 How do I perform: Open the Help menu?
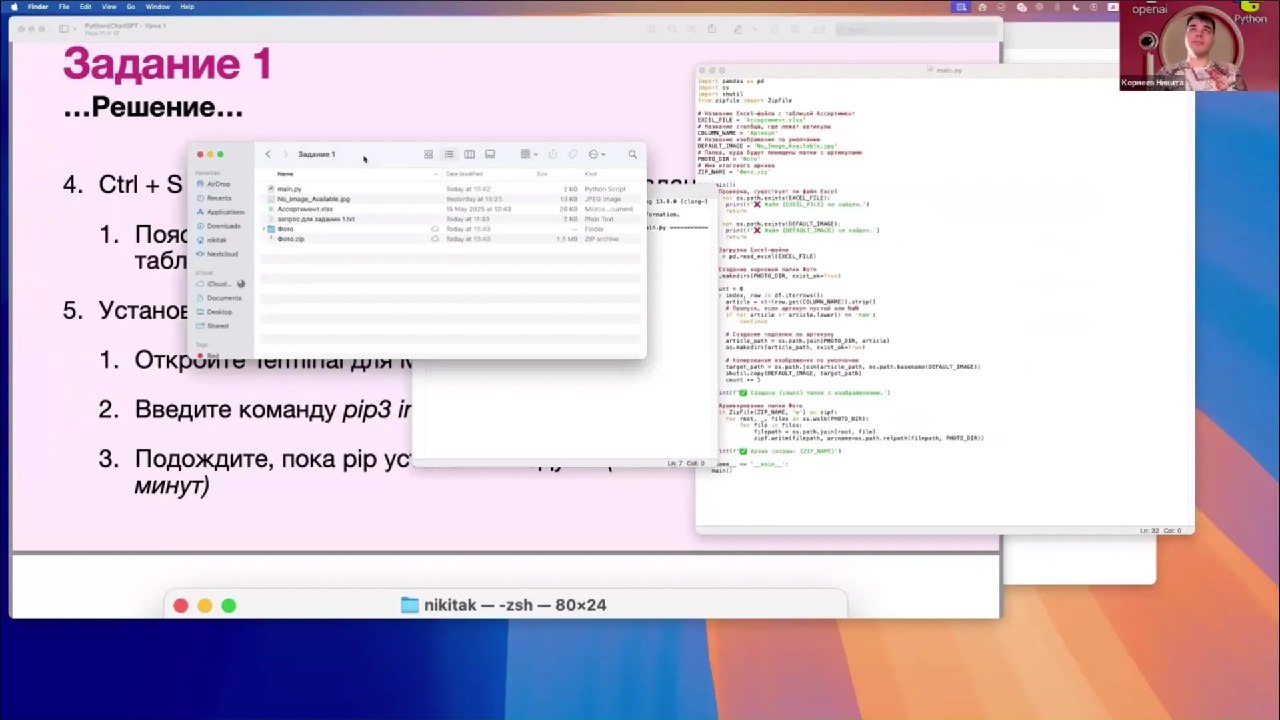(187, 6)
